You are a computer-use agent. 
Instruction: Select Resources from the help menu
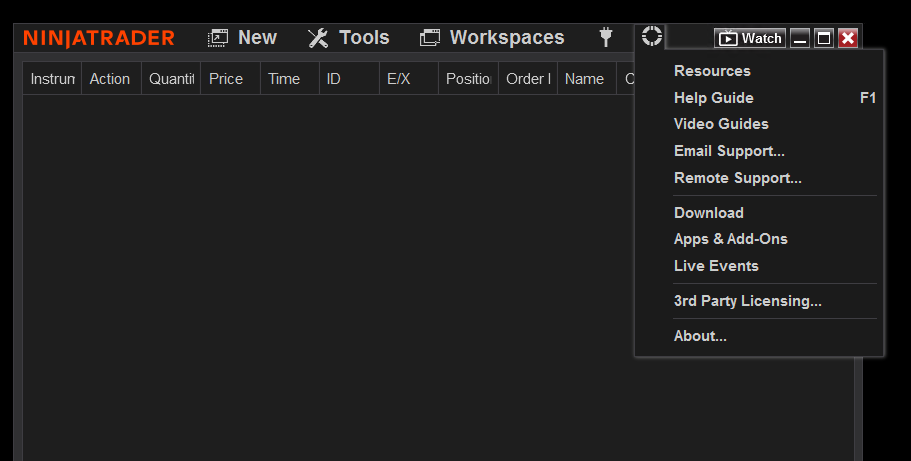pos(712,71)
